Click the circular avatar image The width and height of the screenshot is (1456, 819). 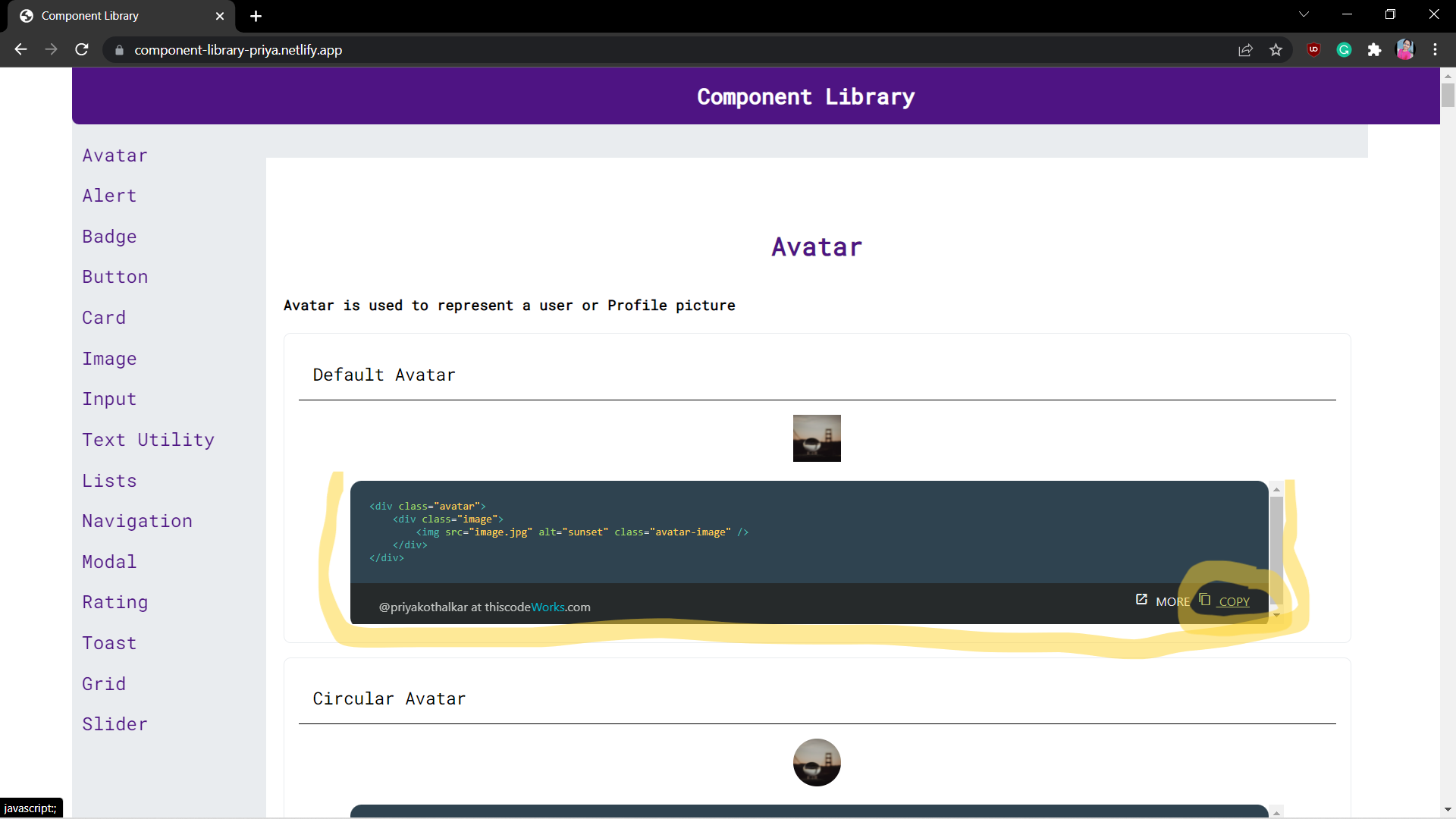click(817, 762)
